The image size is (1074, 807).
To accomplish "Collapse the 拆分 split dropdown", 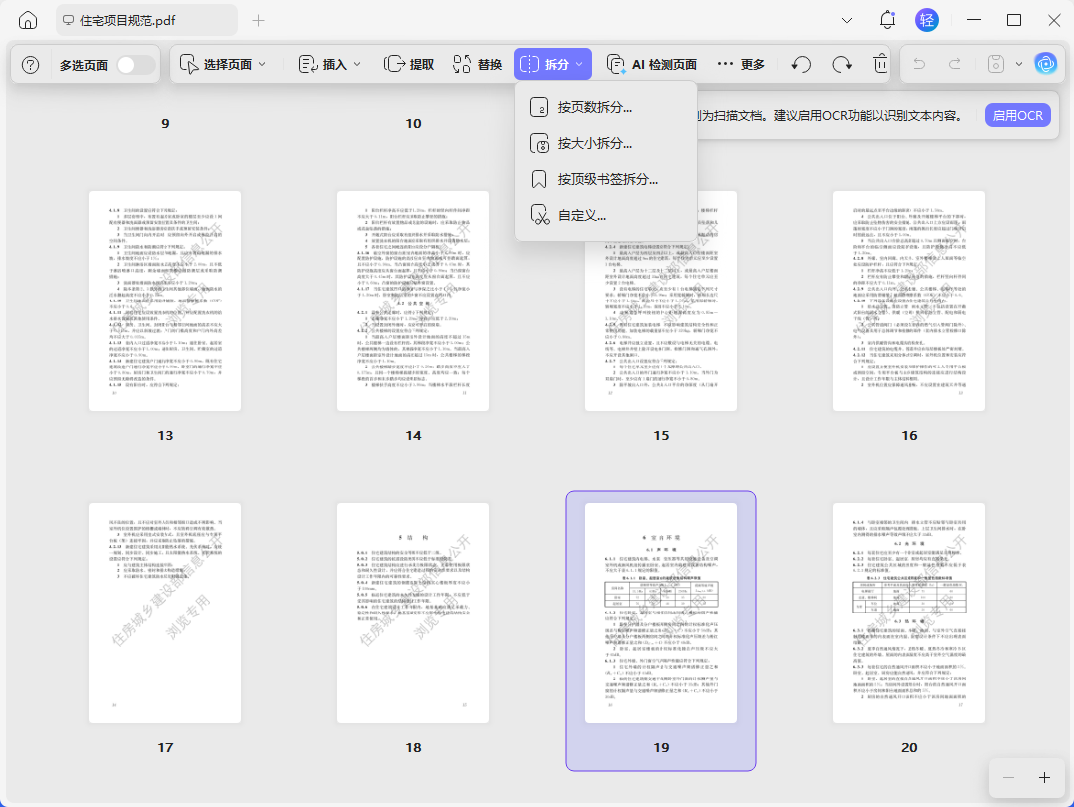I will point(553,64).
